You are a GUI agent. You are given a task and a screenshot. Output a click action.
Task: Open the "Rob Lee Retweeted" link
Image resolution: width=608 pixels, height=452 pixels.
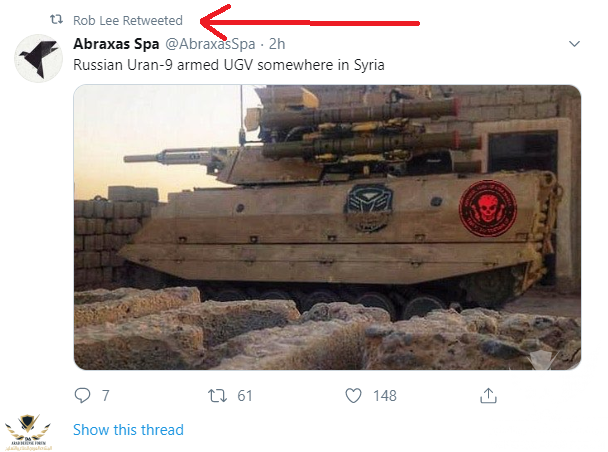click(127, 20)
